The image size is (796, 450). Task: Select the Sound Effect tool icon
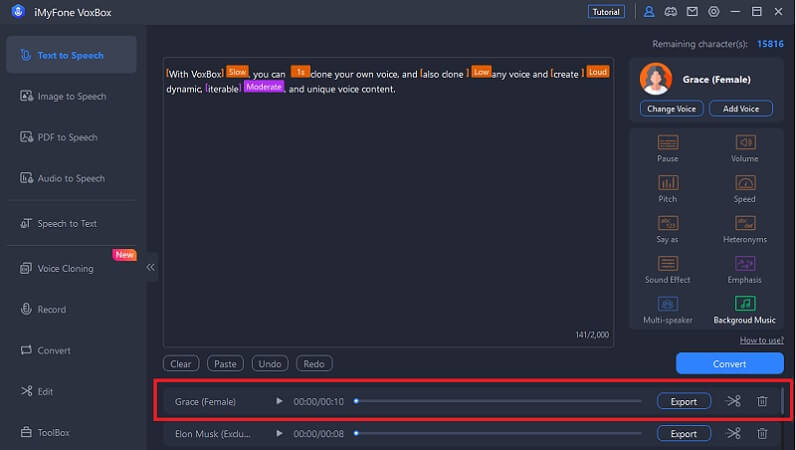click(668, 263)
